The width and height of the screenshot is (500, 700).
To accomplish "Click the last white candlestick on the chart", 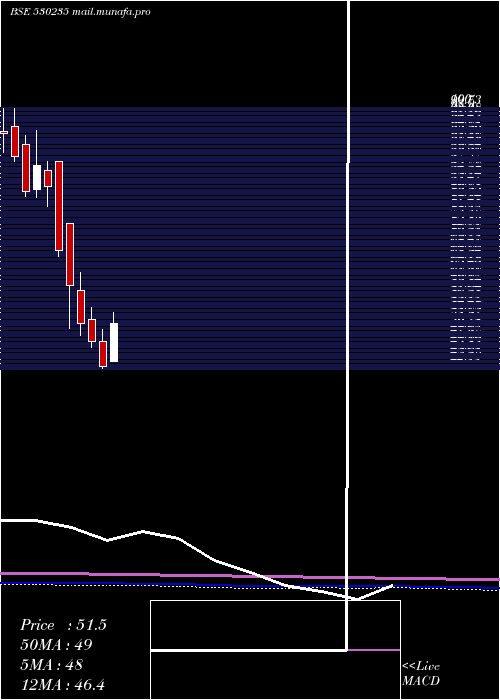I will (x=114, y=342).
